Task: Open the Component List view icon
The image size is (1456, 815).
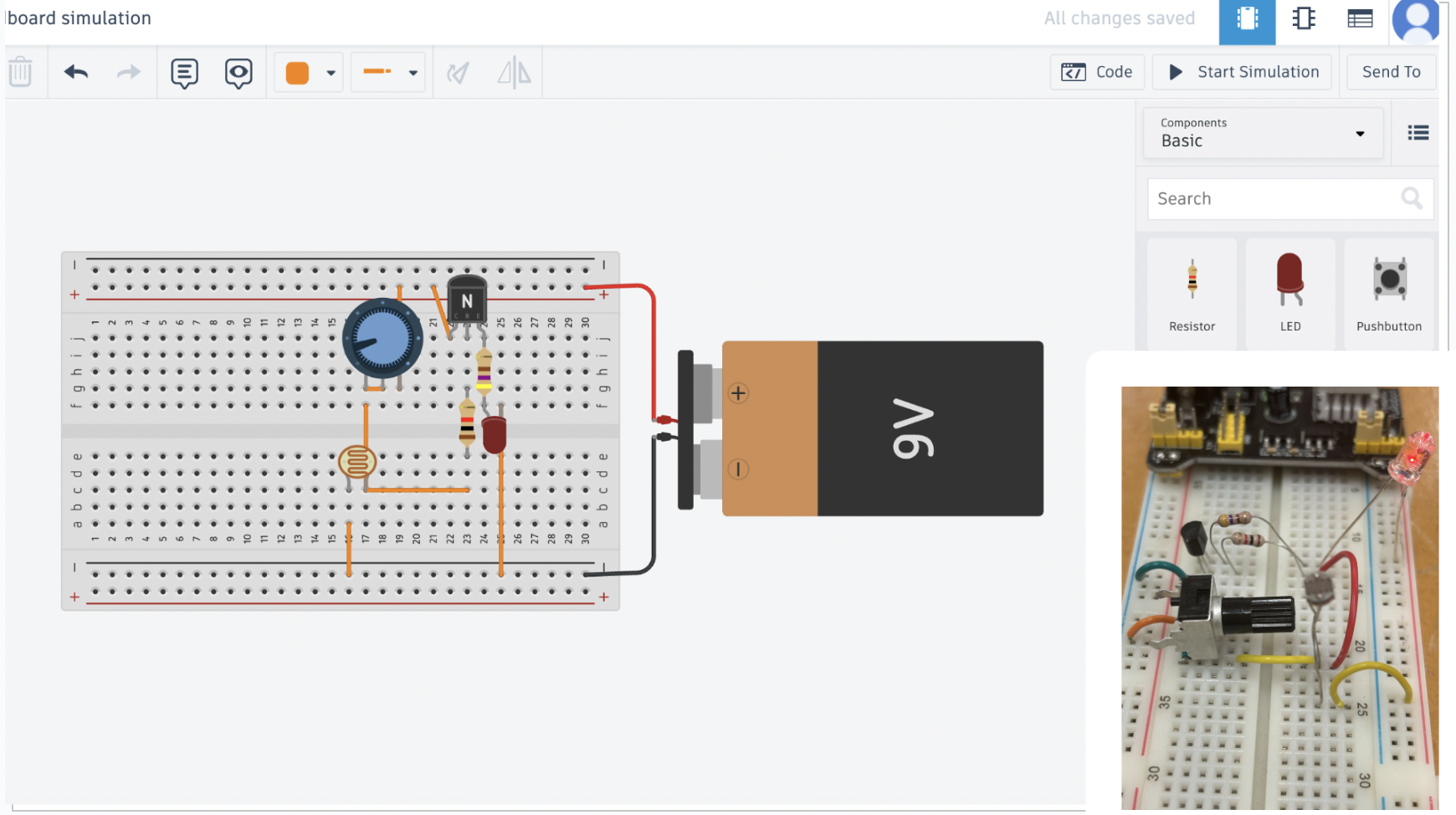Action: tap(1359, 18)
